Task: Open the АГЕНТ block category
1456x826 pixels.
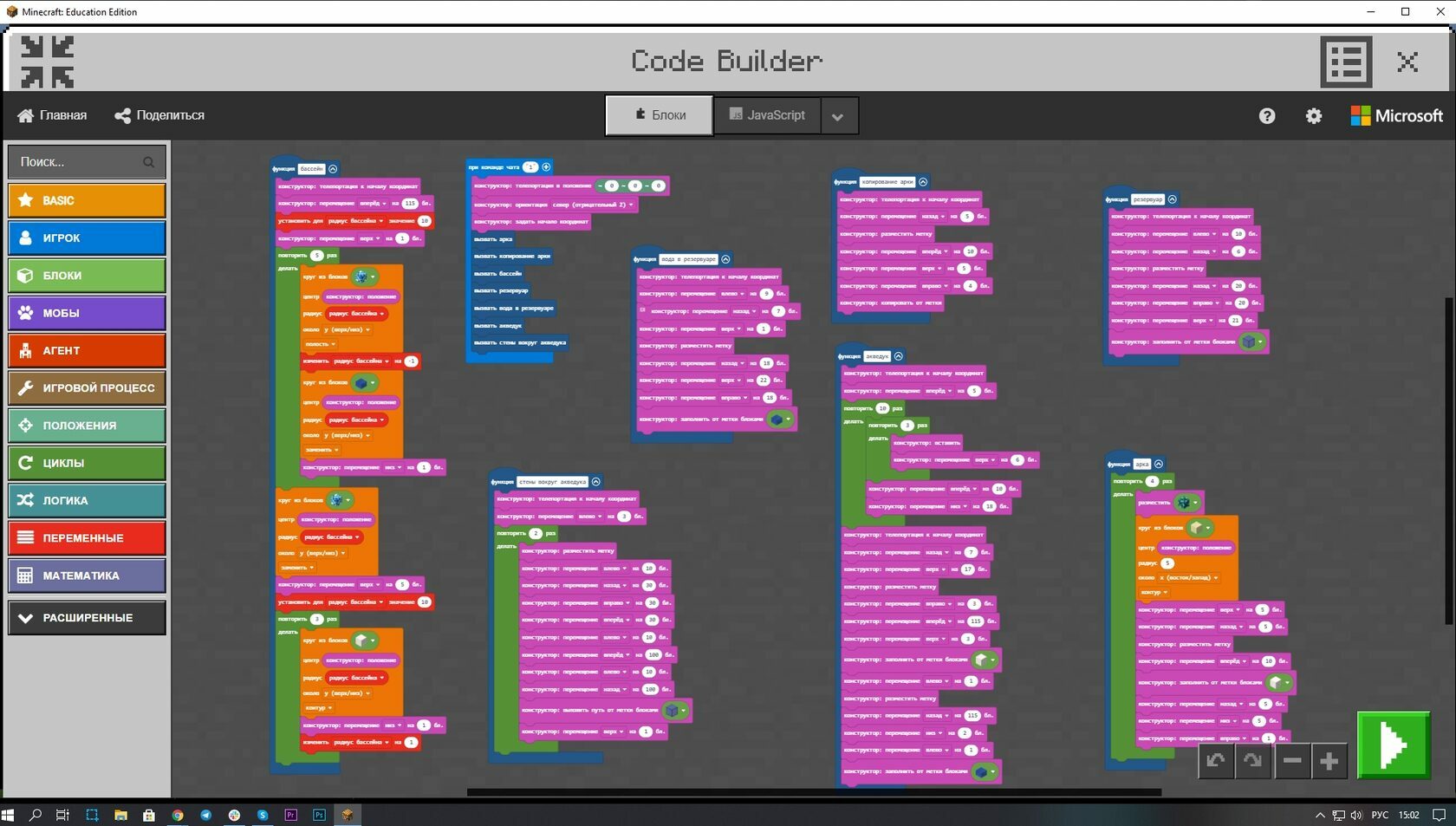Action: pyautogui.click(x=87, y=350)
